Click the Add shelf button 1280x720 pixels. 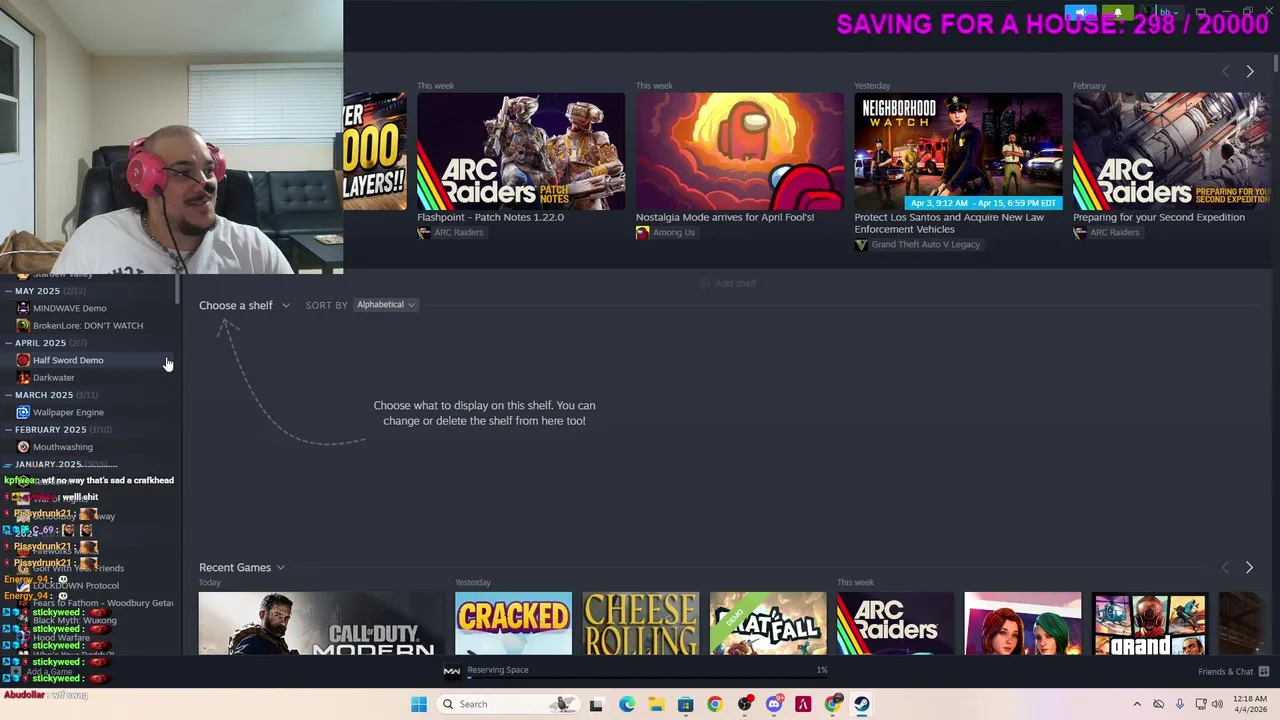point(727,283)
